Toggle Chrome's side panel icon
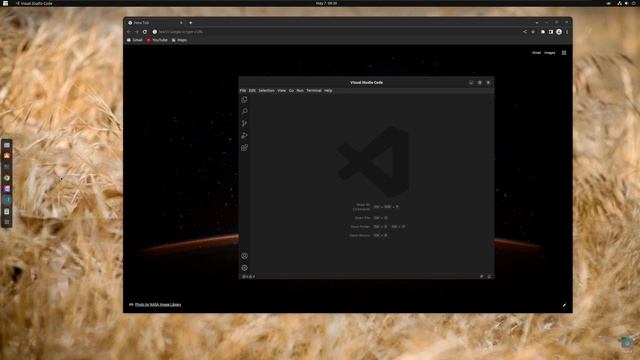Viewport: 640px width, 360px height. pos(551,32)
